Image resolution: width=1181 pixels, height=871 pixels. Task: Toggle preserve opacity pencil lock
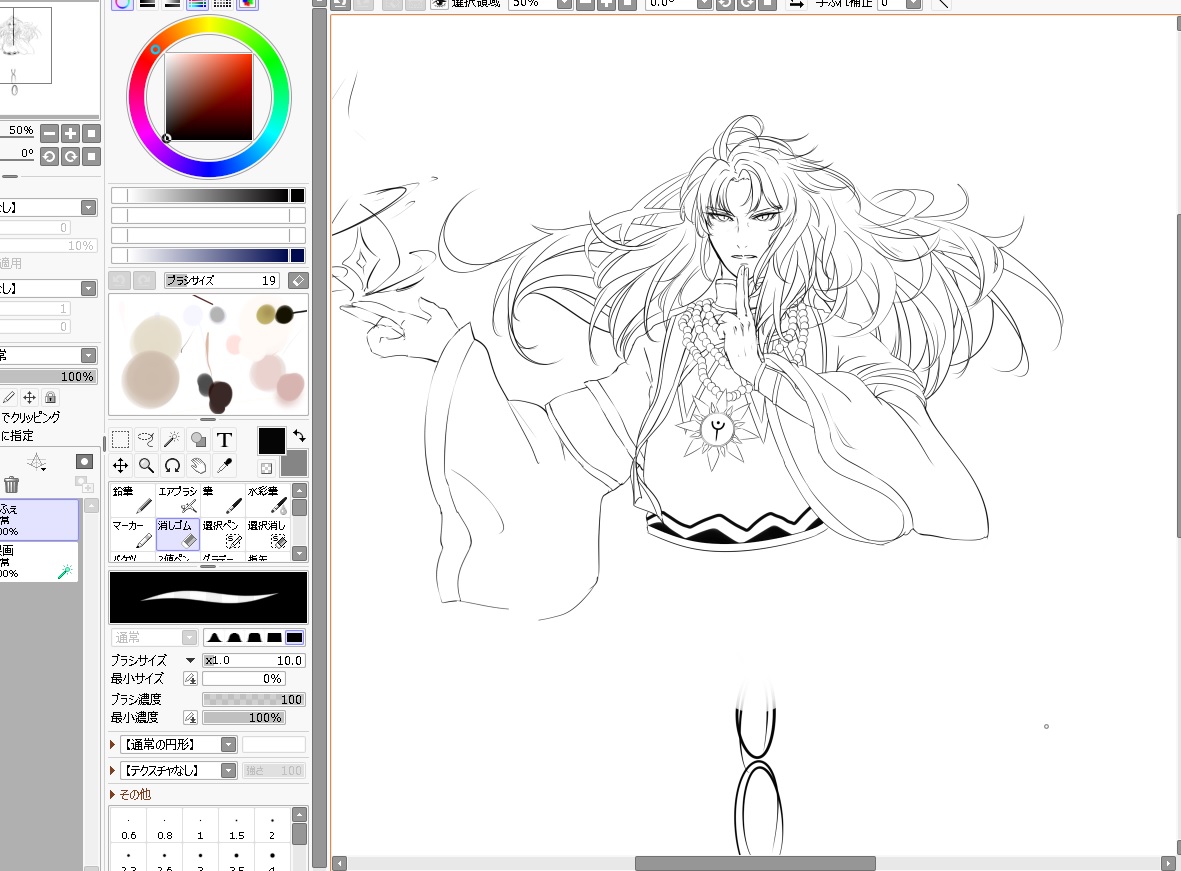point(9,397)
